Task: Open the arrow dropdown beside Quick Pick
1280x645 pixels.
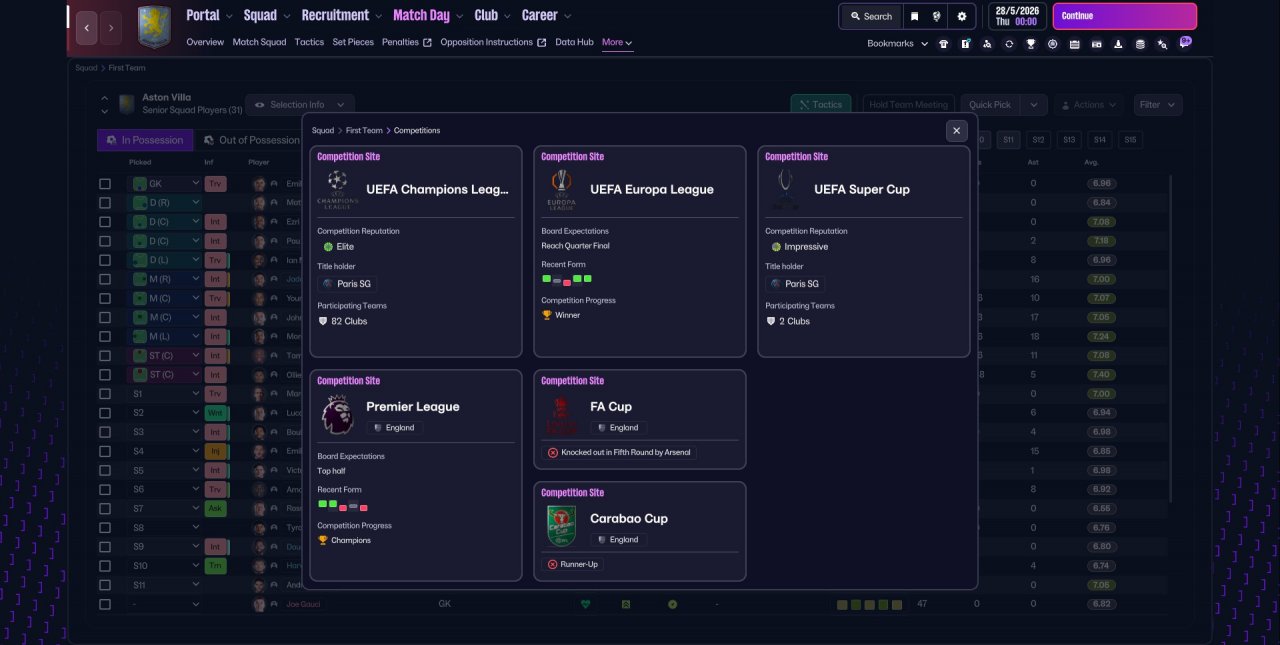Action: (x=1035, y=105)
